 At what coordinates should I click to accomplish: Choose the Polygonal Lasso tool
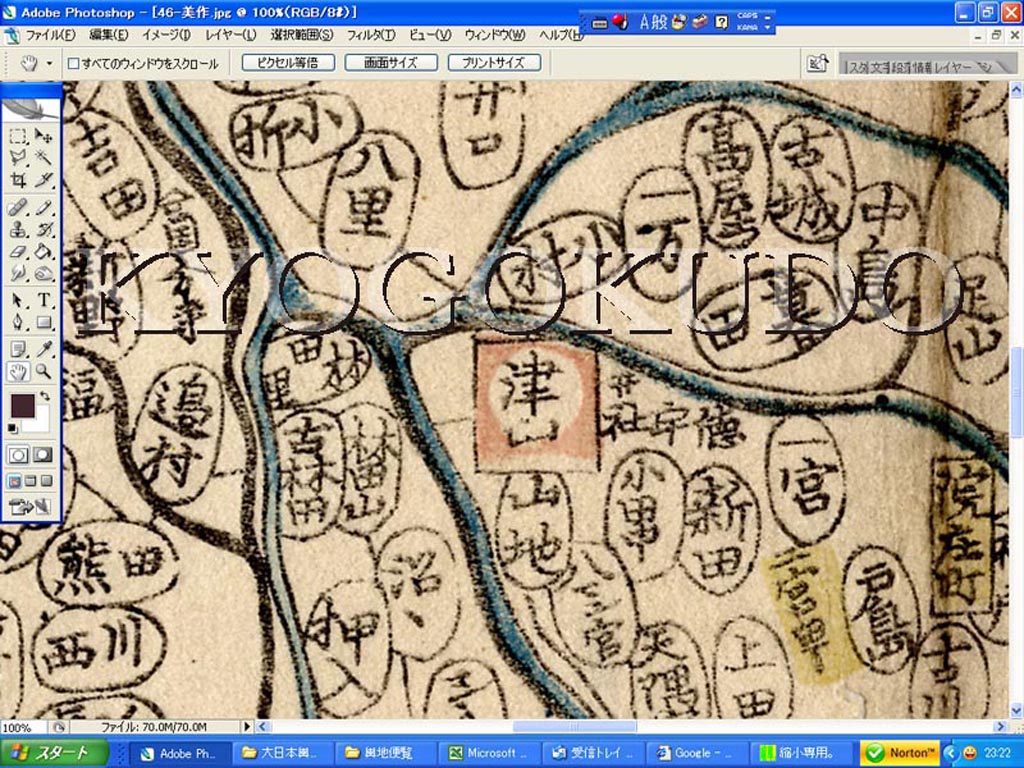click(18, 157)
